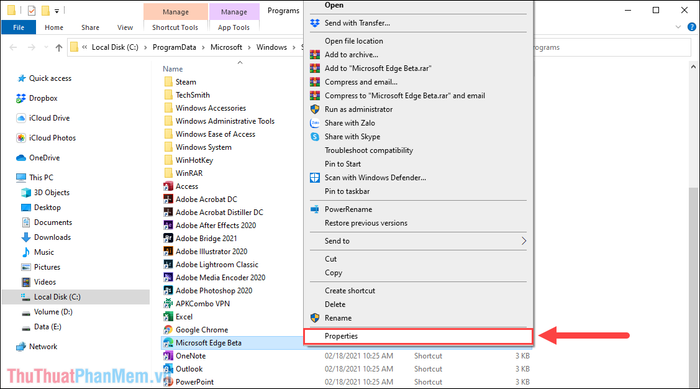Click Adobe After Effects 2020 icon
700x389 pixels.
click(168, 226)
